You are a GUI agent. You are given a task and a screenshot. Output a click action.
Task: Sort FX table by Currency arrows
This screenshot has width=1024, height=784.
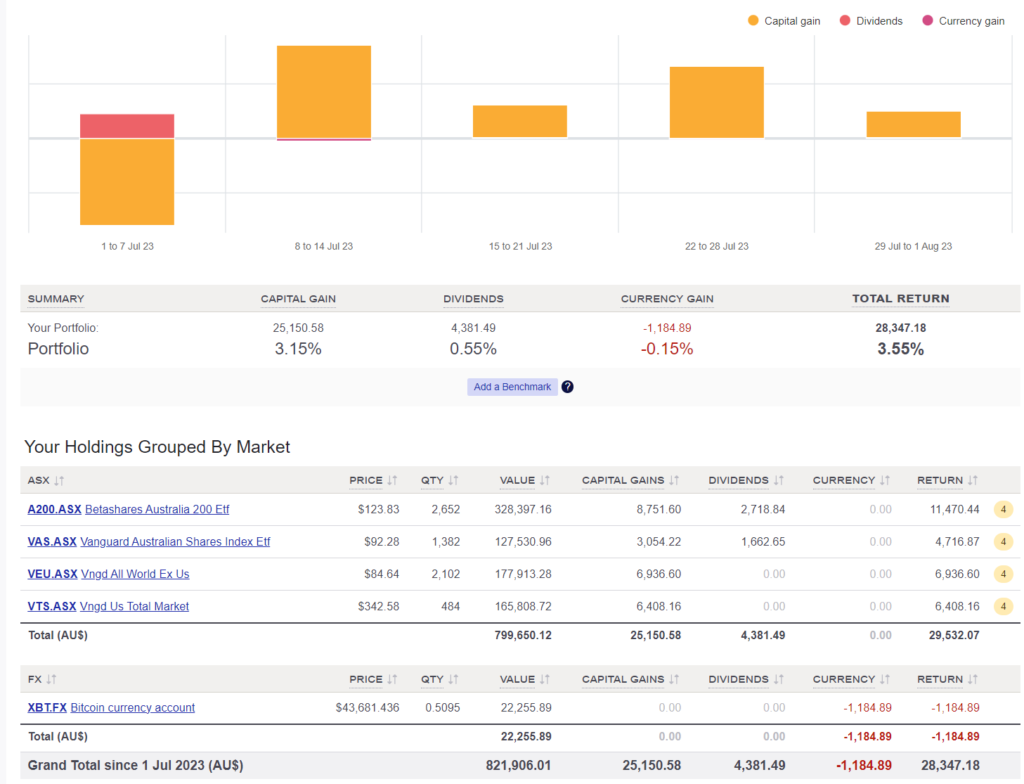point(884,680)
